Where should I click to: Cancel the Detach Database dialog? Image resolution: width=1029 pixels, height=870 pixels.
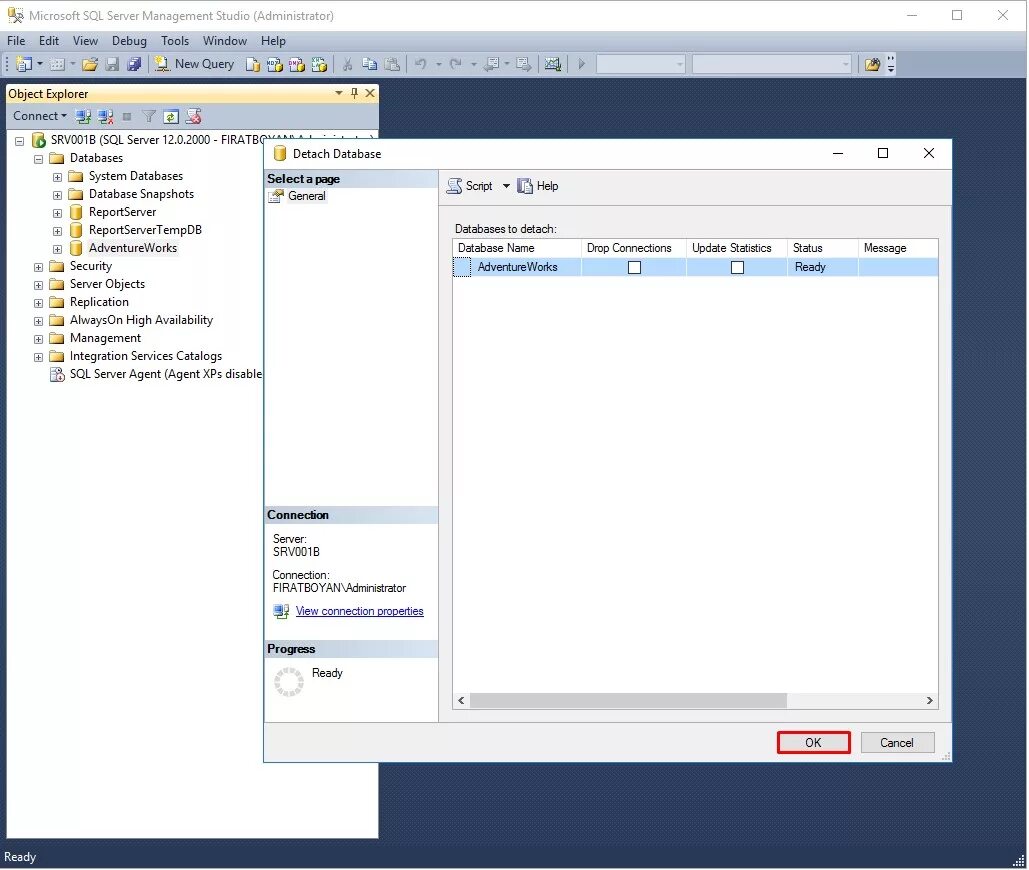click(897, 743)
